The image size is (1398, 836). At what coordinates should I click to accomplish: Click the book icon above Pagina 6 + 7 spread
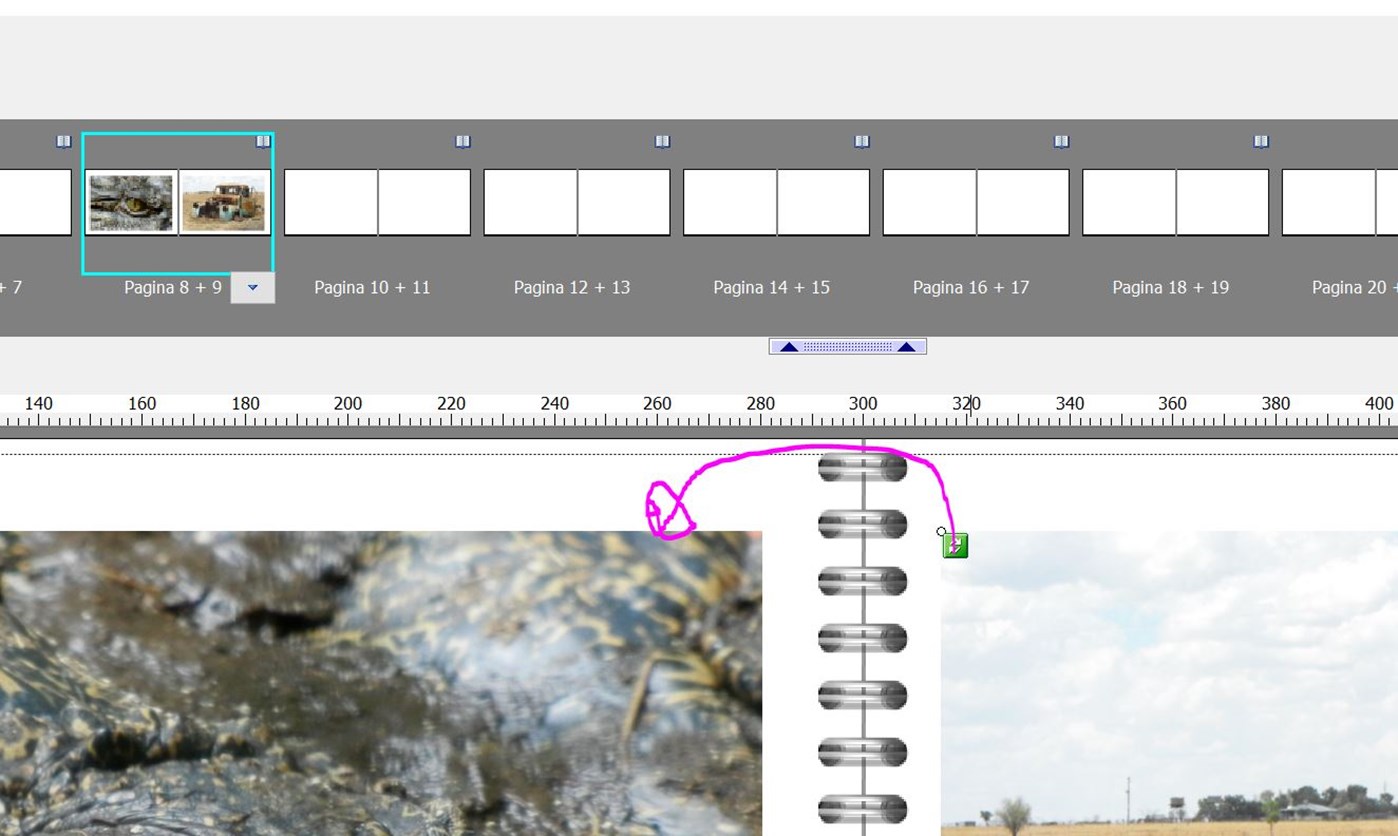click(64, 142)
